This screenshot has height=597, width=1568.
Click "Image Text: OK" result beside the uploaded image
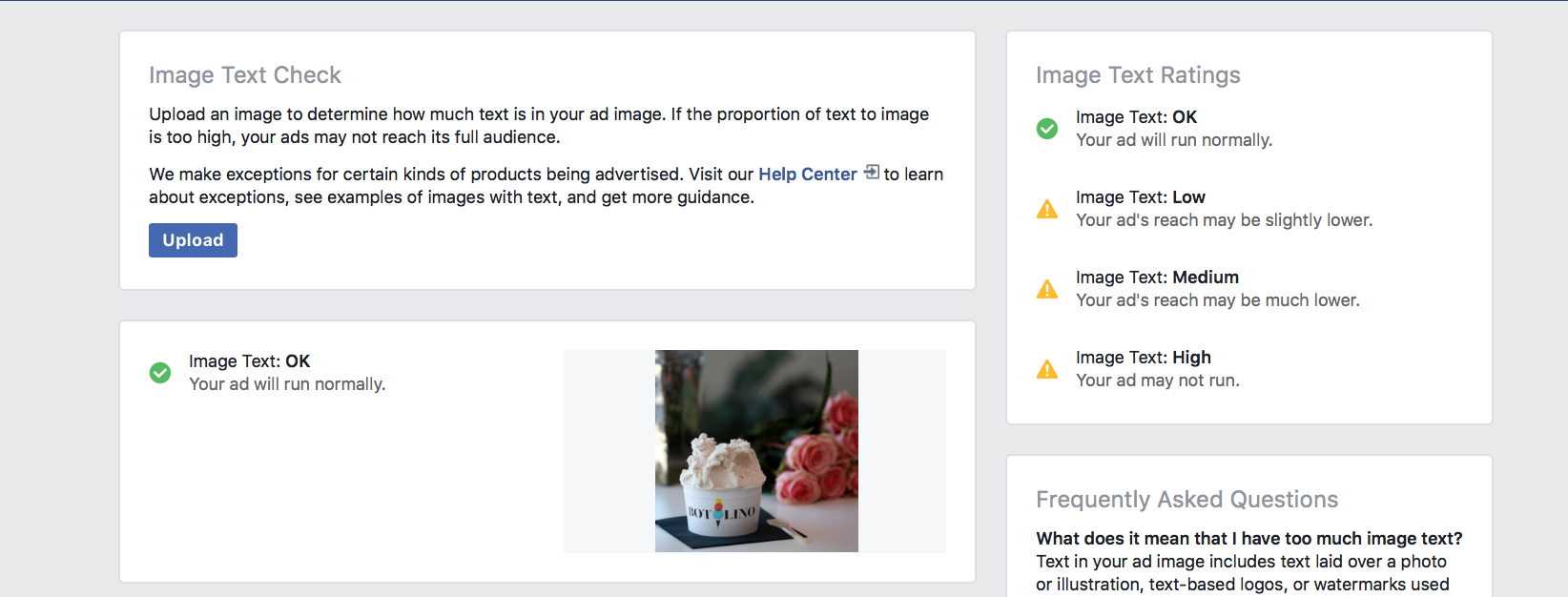[x=249, y=361]
